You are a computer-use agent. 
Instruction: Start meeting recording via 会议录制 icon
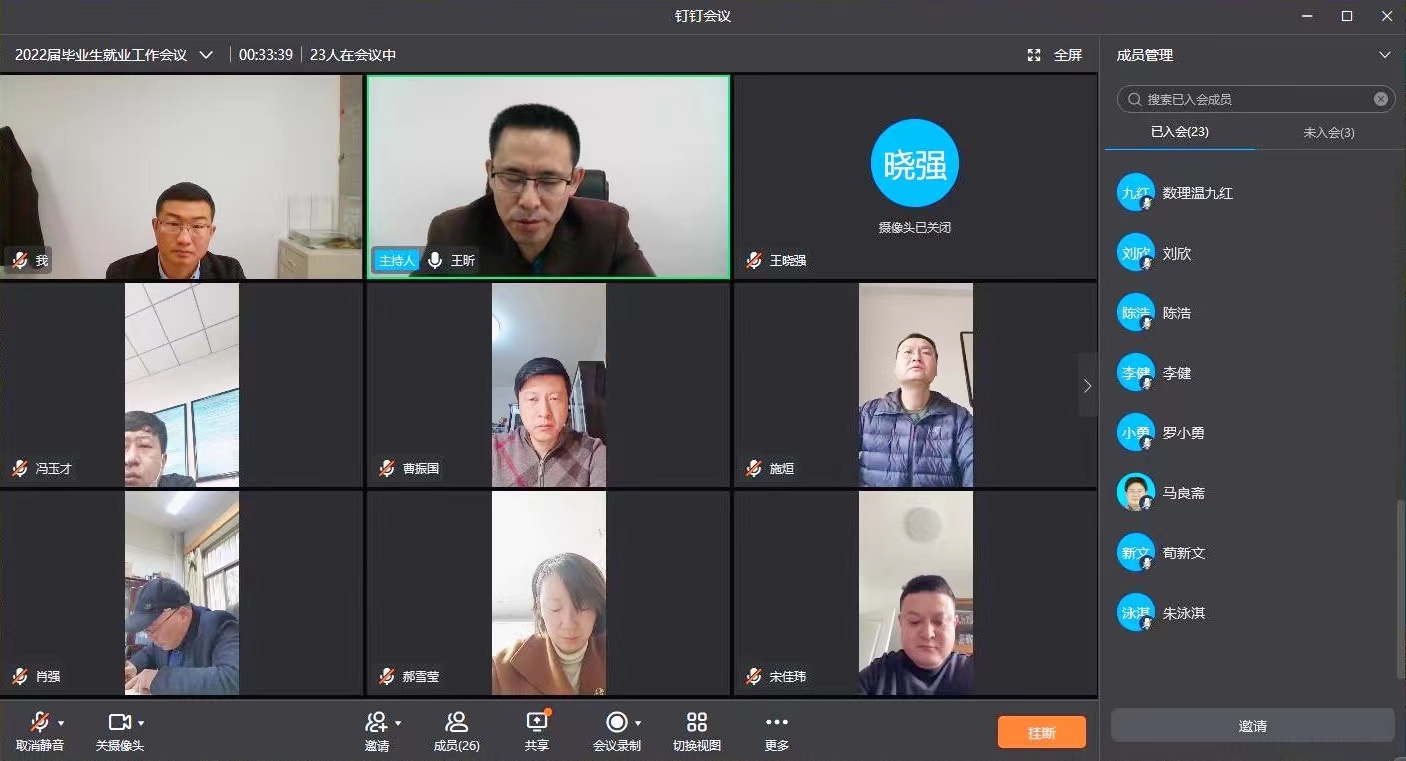click(617, 722)
